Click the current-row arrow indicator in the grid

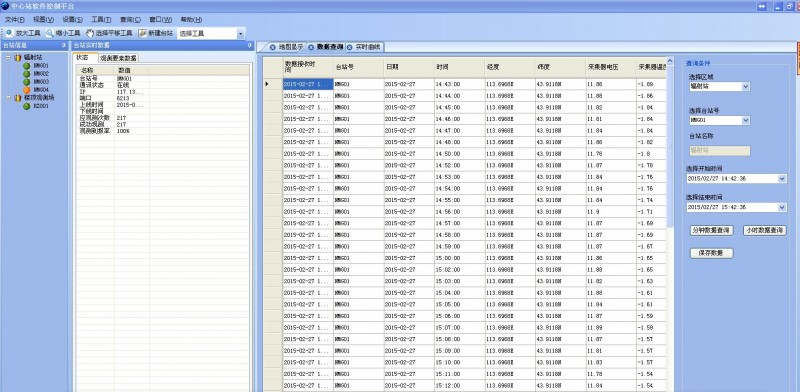point(267,84)
